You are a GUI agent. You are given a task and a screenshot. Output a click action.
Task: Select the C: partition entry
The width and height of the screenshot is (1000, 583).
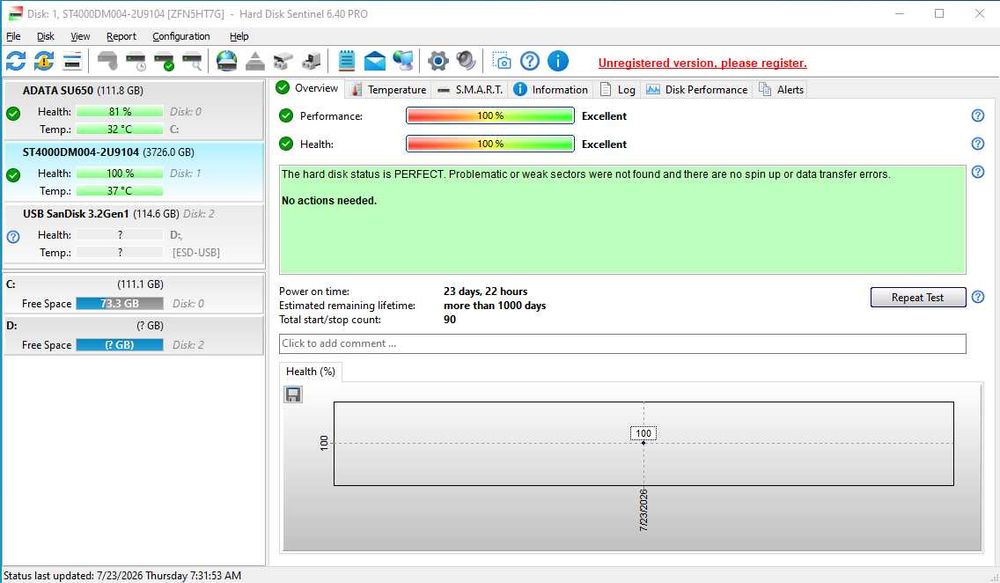tap(133, 294)
